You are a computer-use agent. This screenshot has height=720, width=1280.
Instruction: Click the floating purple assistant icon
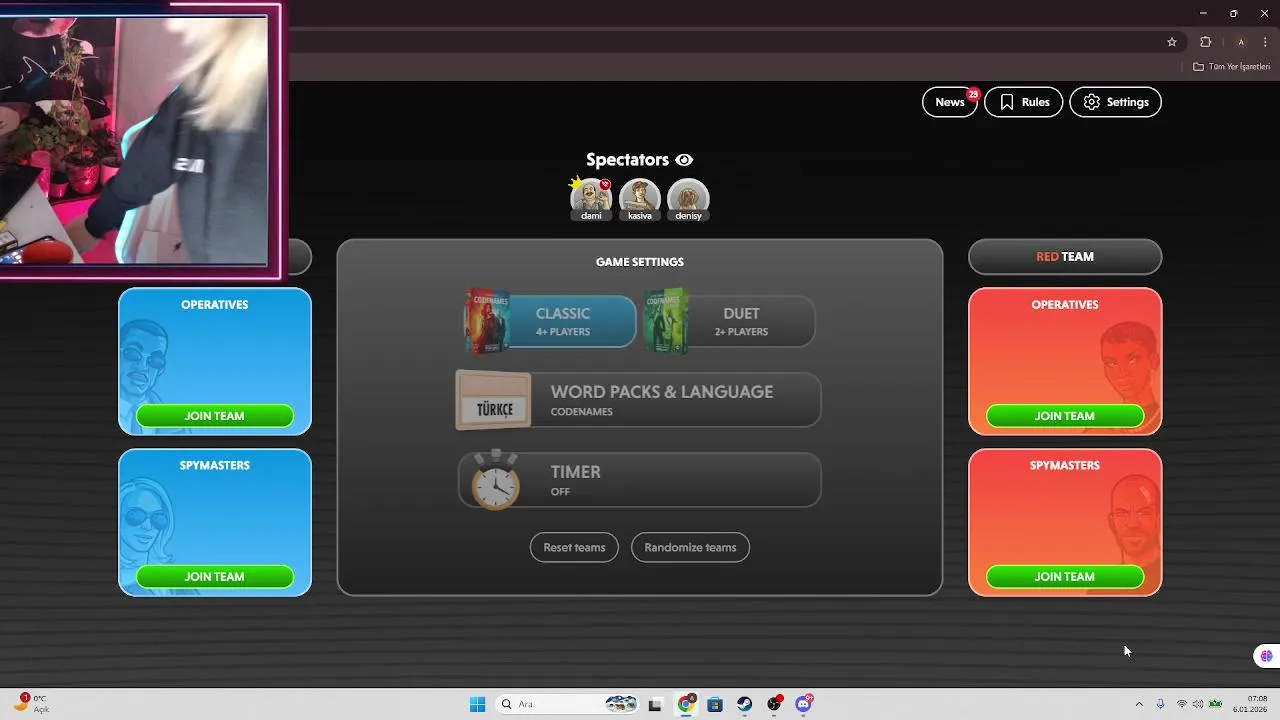[1267, 656]
